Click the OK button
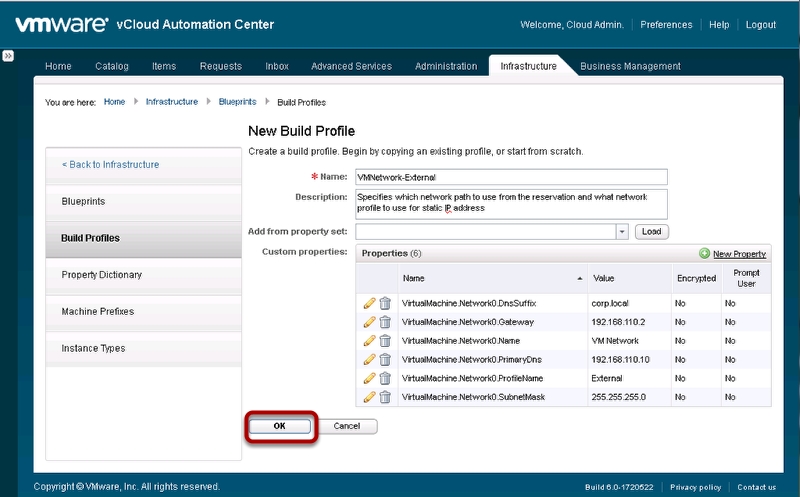Viewport: 800px width, 497px height. (280, 426)
